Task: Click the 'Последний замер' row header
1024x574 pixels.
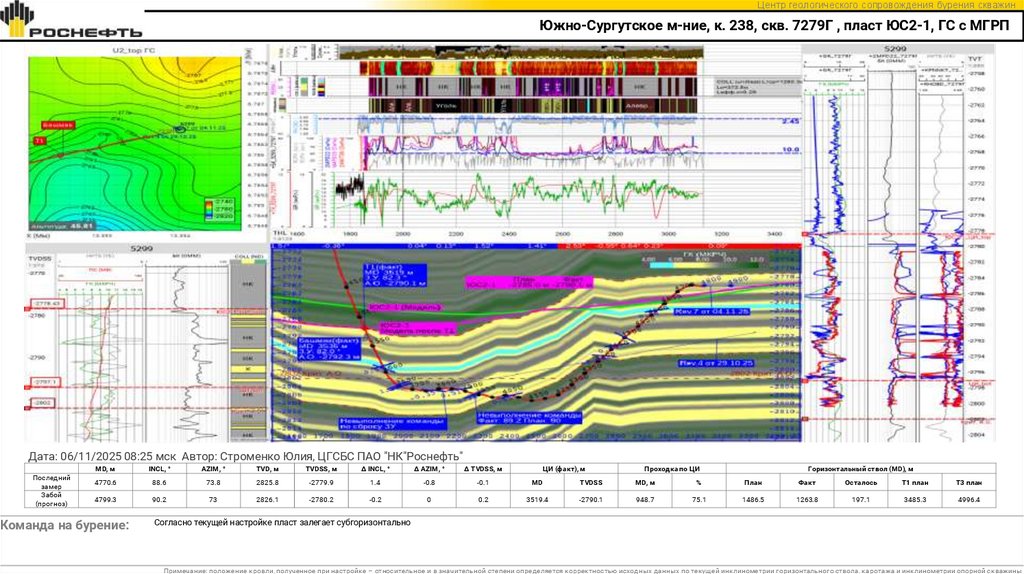Action: pos(51,482)
